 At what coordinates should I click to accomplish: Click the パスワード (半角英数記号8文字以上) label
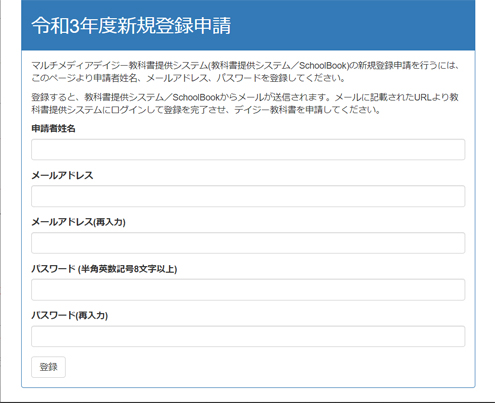pyautogui.click(x=104, y=269)
